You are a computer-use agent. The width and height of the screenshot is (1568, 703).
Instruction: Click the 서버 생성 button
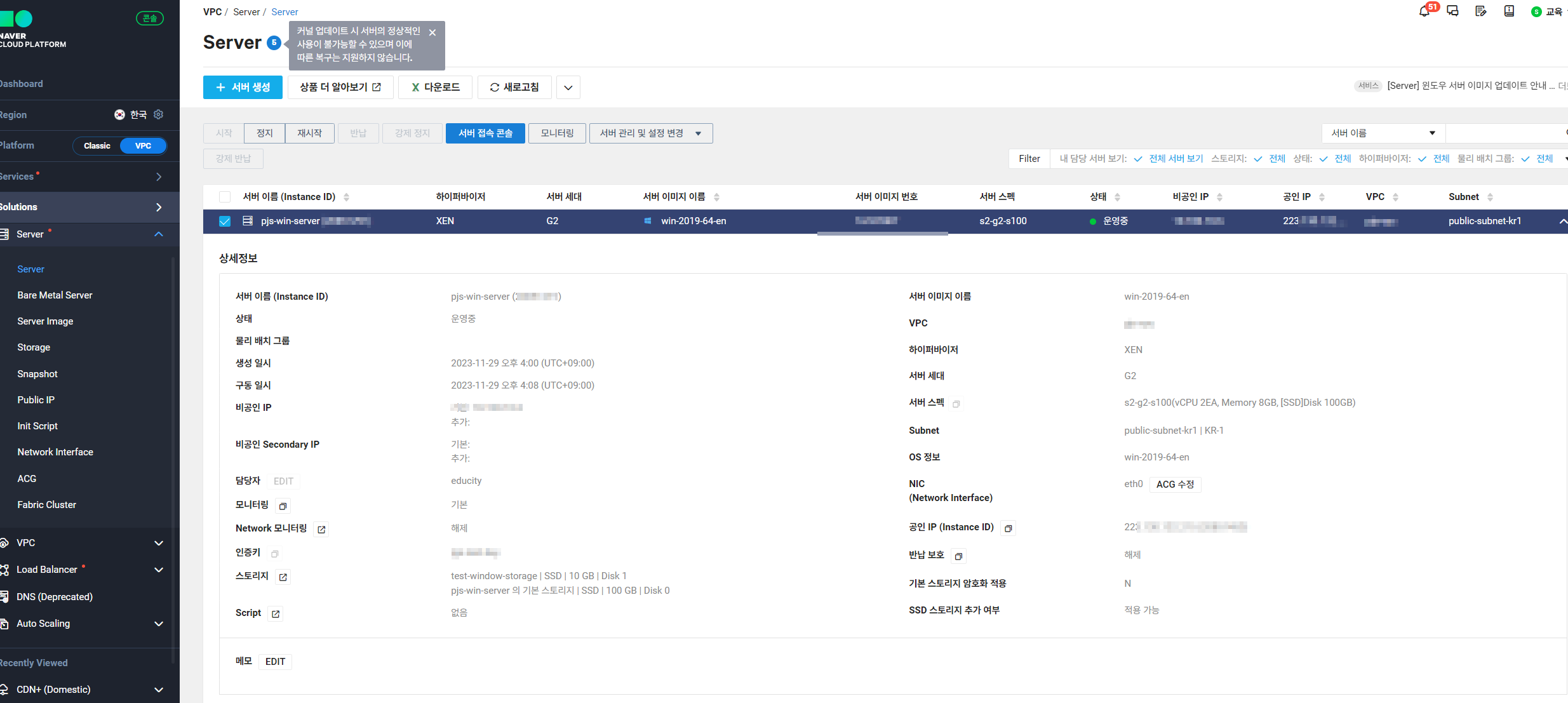click(243, 87)
